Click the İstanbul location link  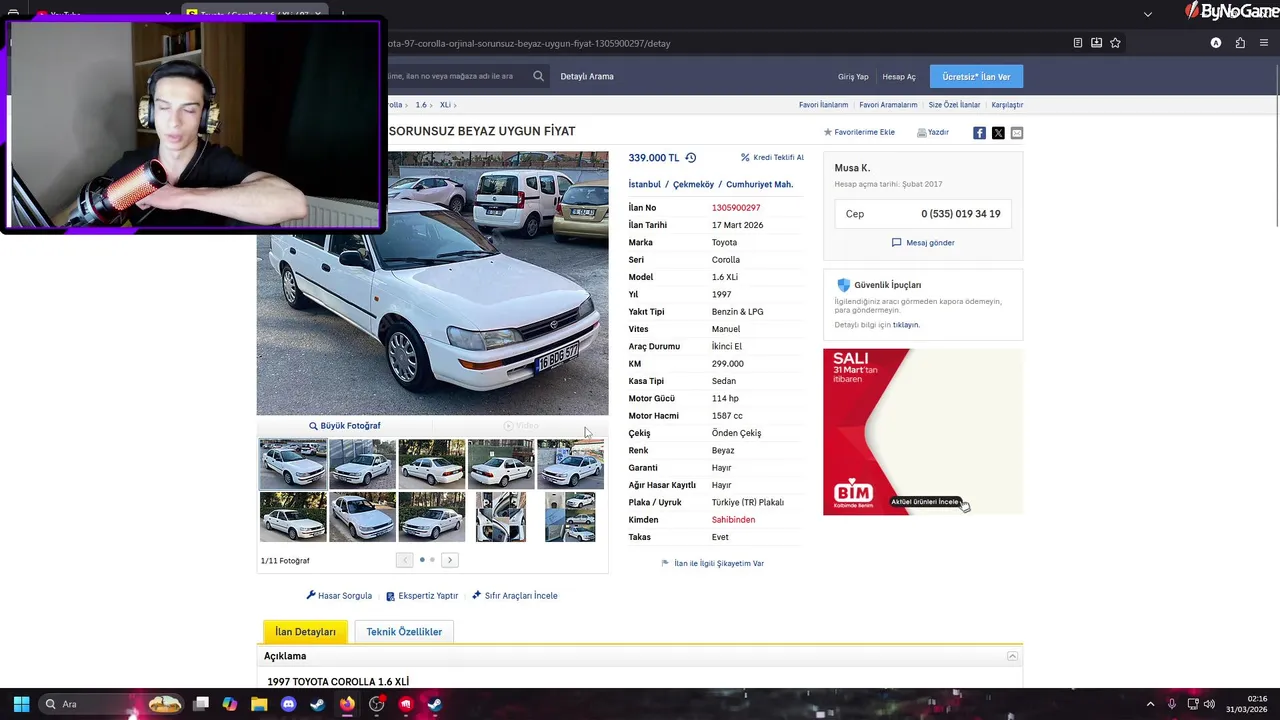point(644,185)
